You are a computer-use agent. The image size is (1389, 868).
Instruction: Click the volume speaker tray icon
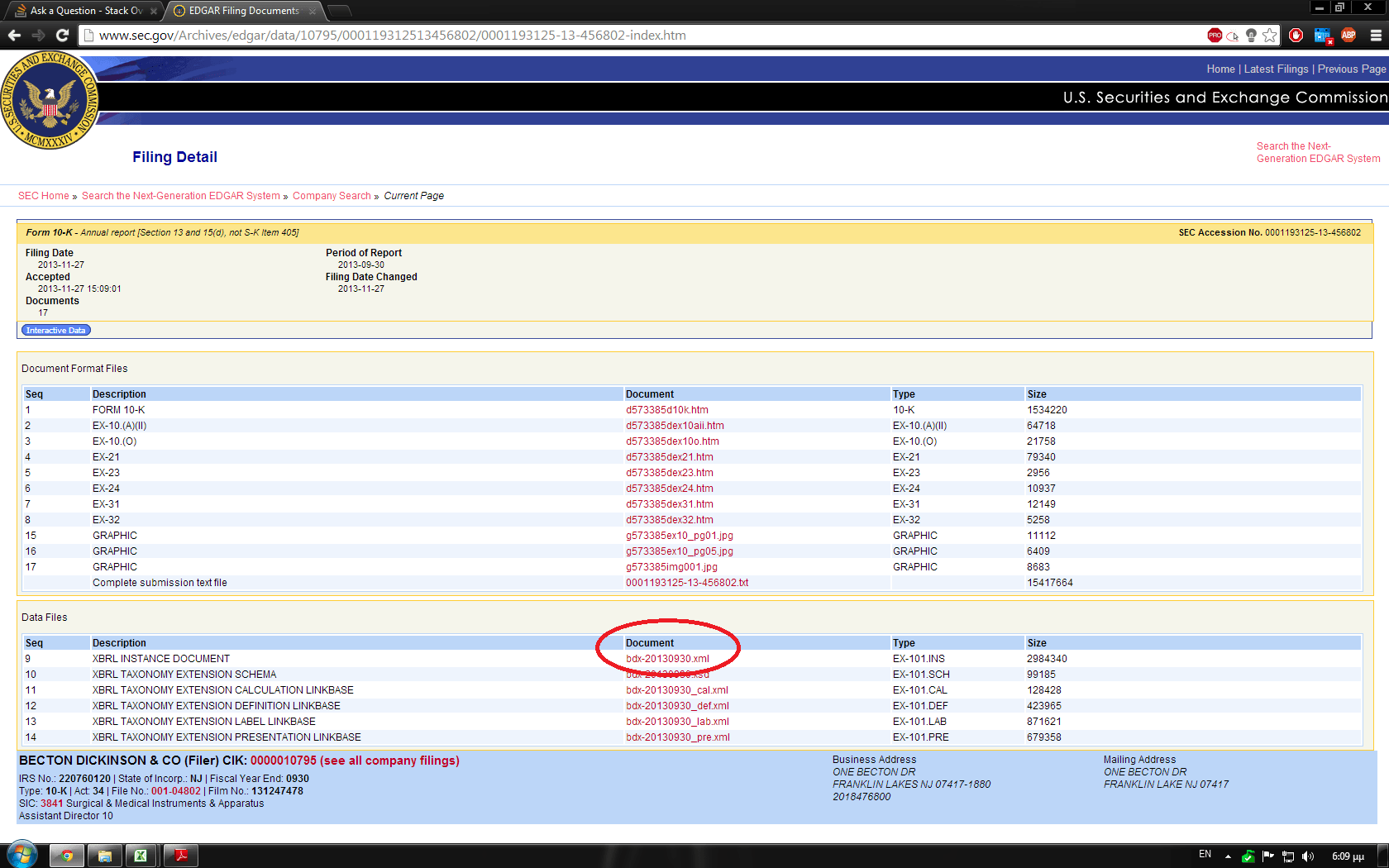[x=1308, y=856]
